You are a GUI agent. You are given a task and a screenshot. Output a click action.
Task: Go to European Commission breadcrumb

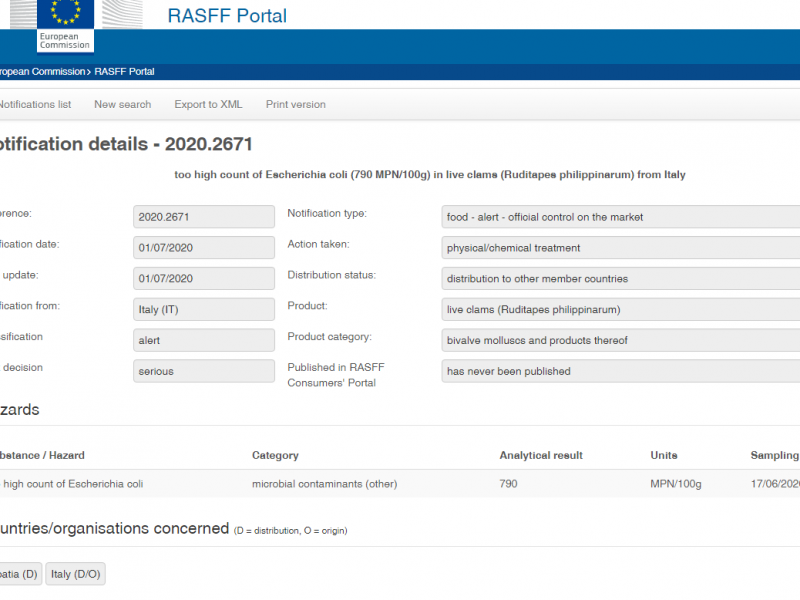42,71
